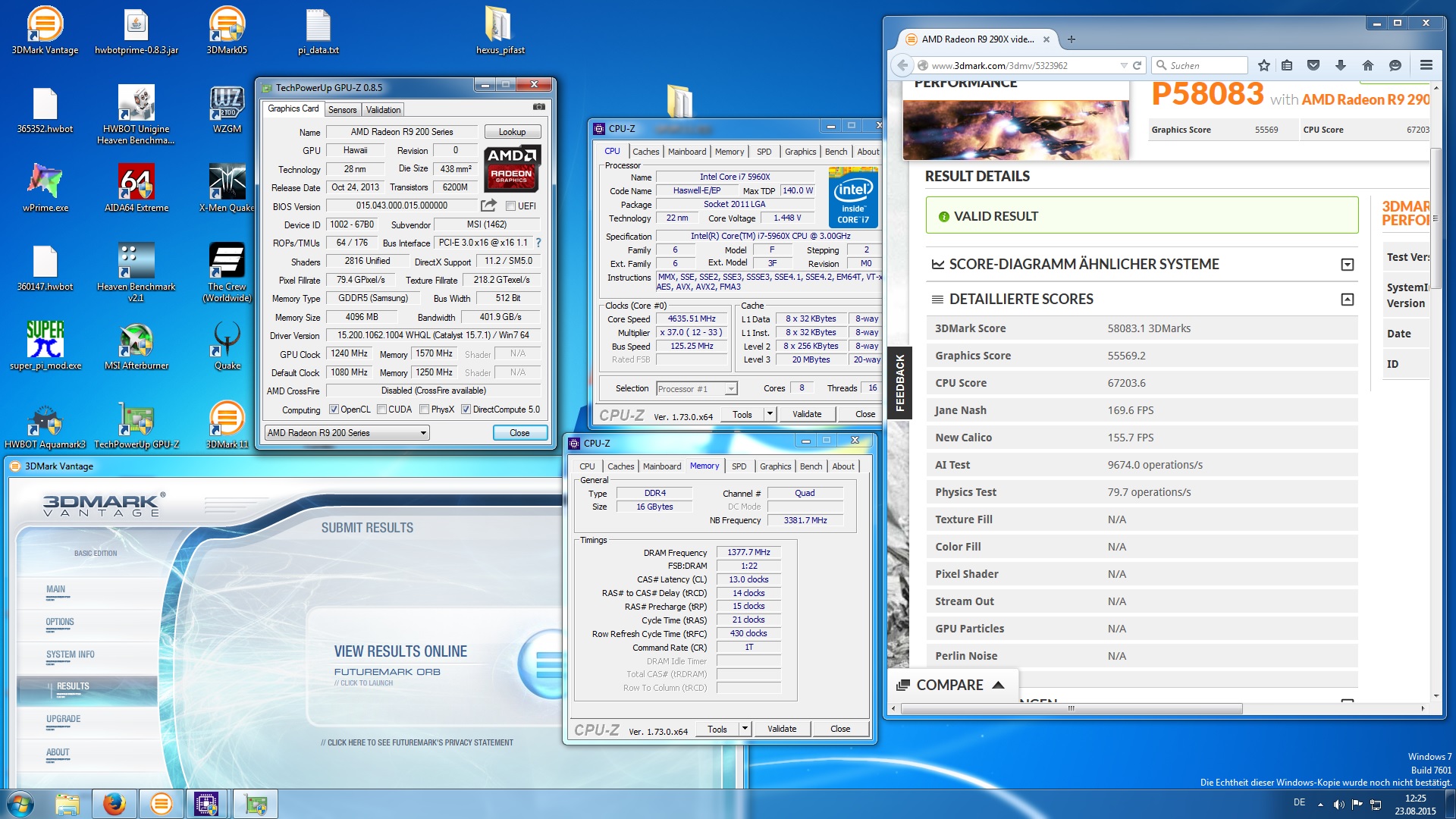Toggle the DirectCompute 5.0 checkbox

pos(466,409)
